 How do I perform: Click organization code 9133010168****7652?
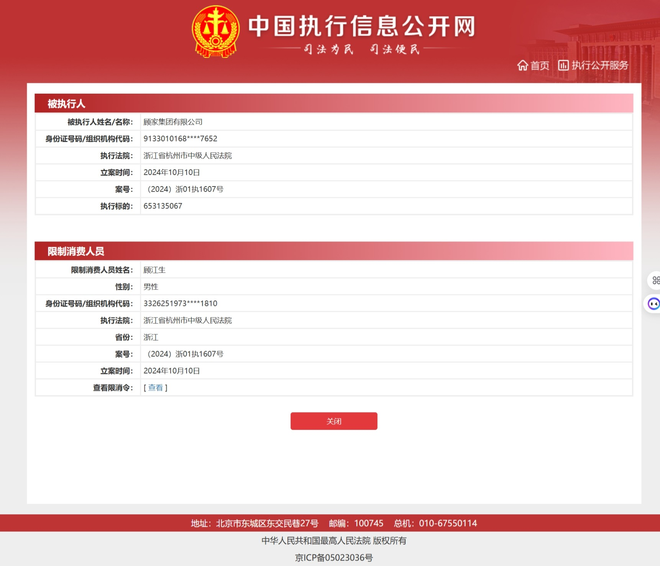point(180,139)
